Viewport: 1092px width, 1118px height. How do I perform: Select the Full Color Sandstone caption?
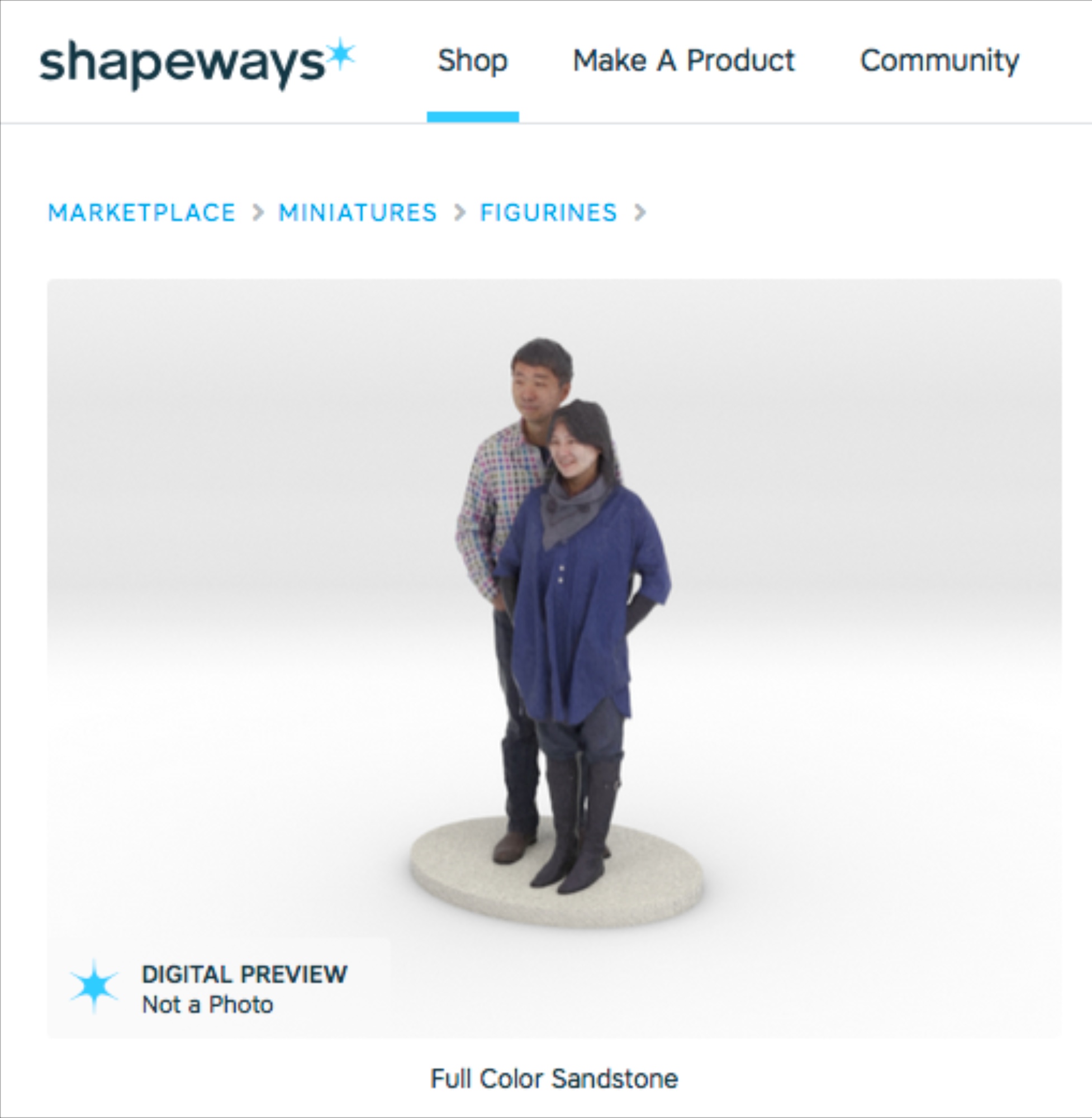[x=554, y=1078]
